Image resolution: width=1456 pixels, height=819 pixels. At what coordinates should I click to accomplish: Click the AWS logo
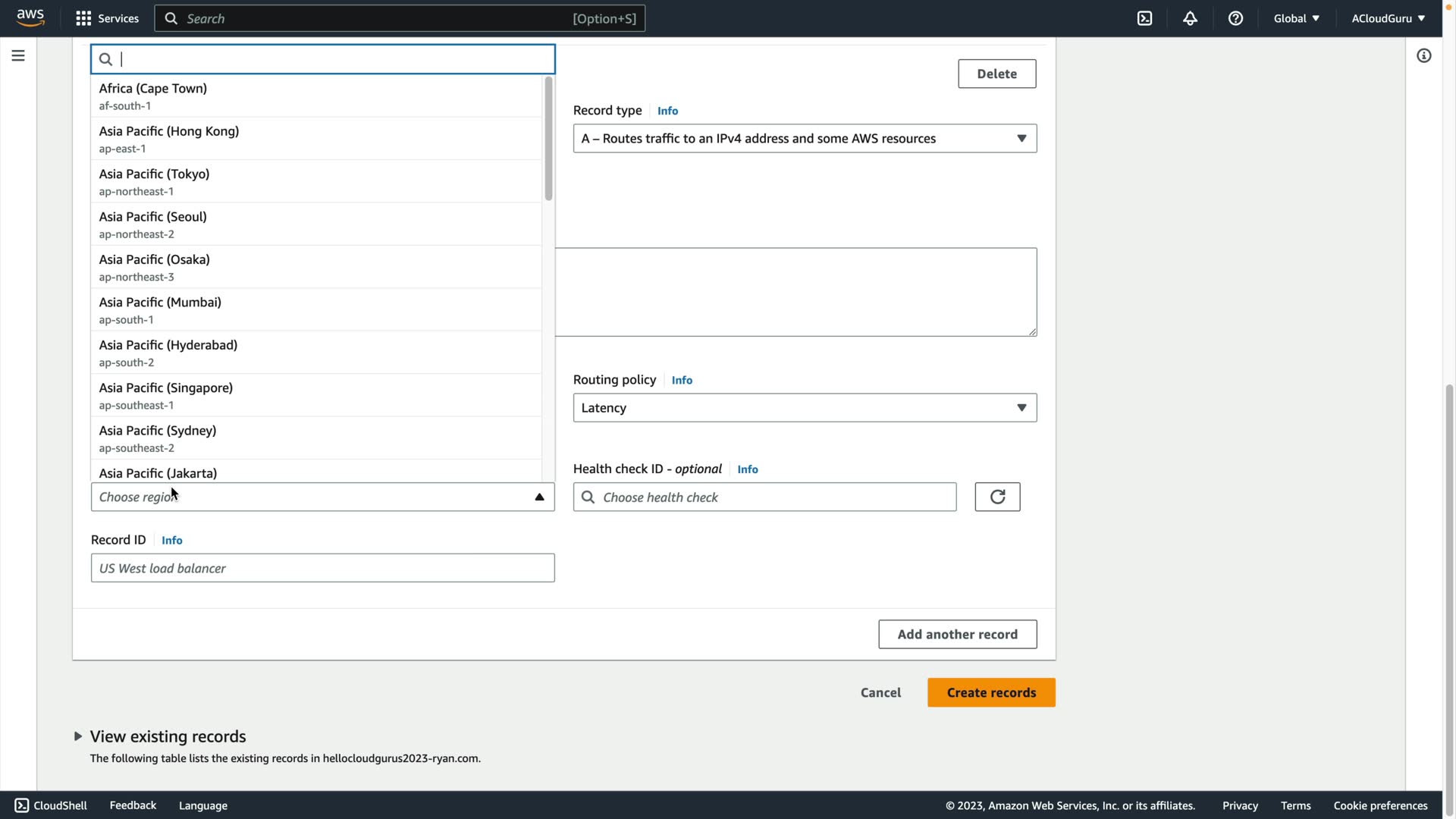click(x=30, y=17)
